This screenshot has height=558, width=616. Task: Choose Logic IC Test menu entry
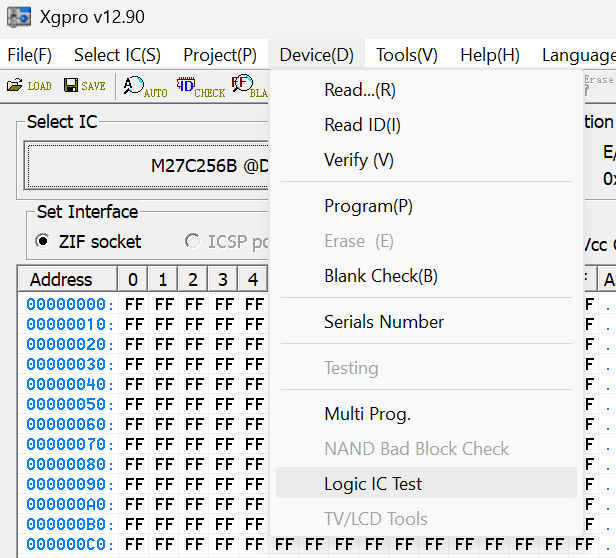tap(426, 483)
